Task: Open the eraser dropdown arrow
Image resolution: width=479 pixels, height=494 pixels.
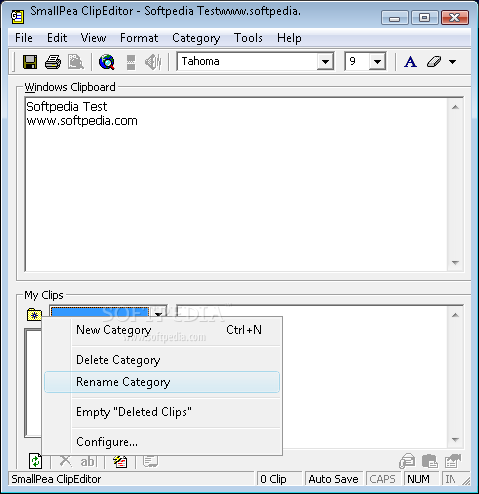Action: 452,62
